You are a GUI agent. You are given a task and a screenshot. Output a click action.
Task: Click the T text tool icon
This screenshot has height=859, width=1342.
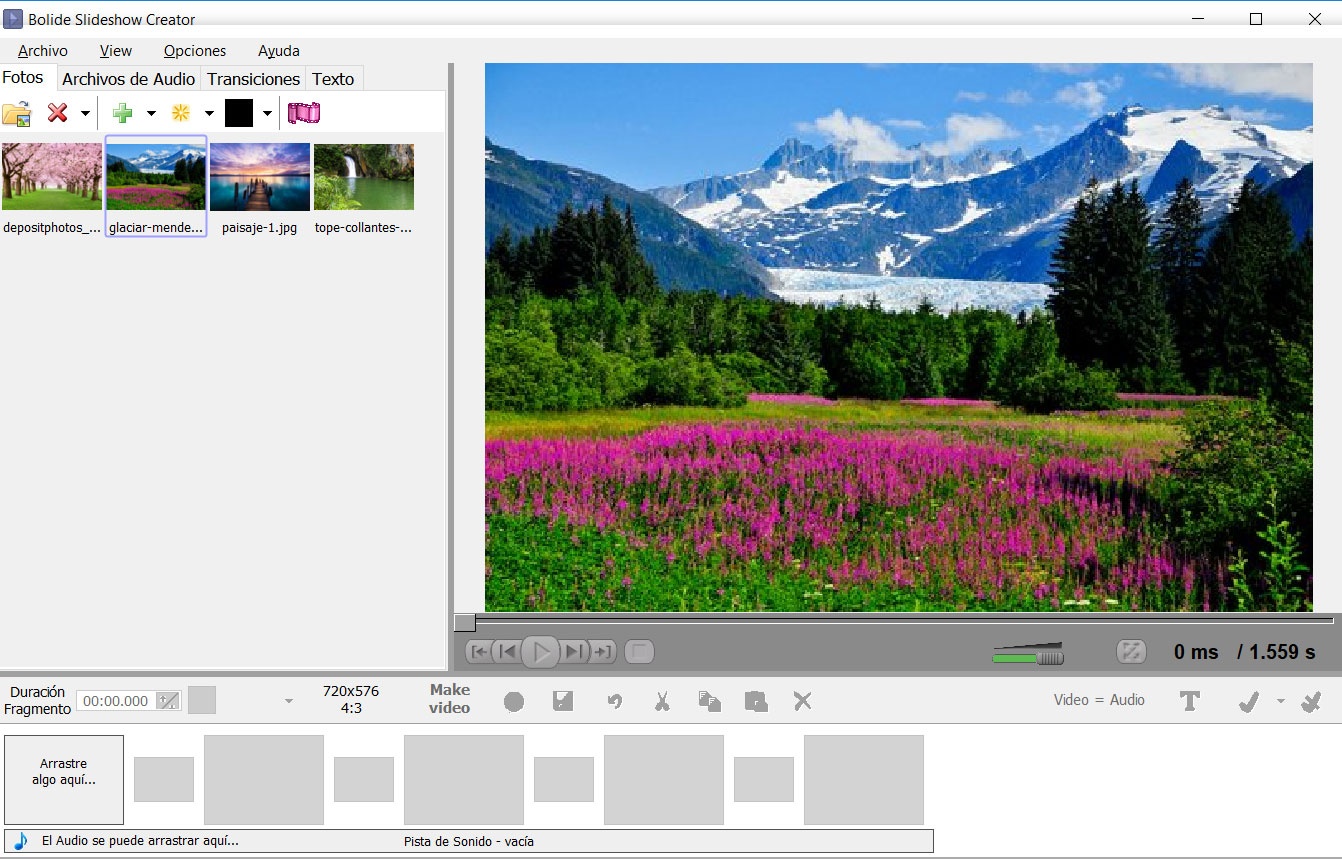coord(1190,701)
